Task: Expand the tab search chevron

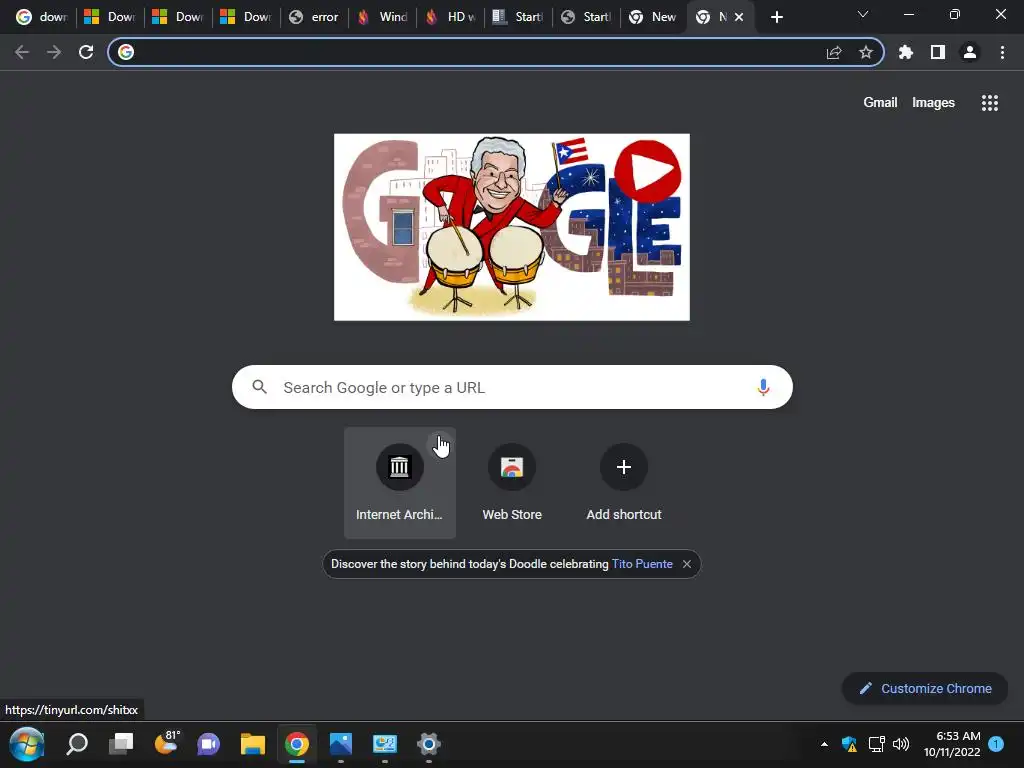Action: pyautogui.click(x=863, y=14)
